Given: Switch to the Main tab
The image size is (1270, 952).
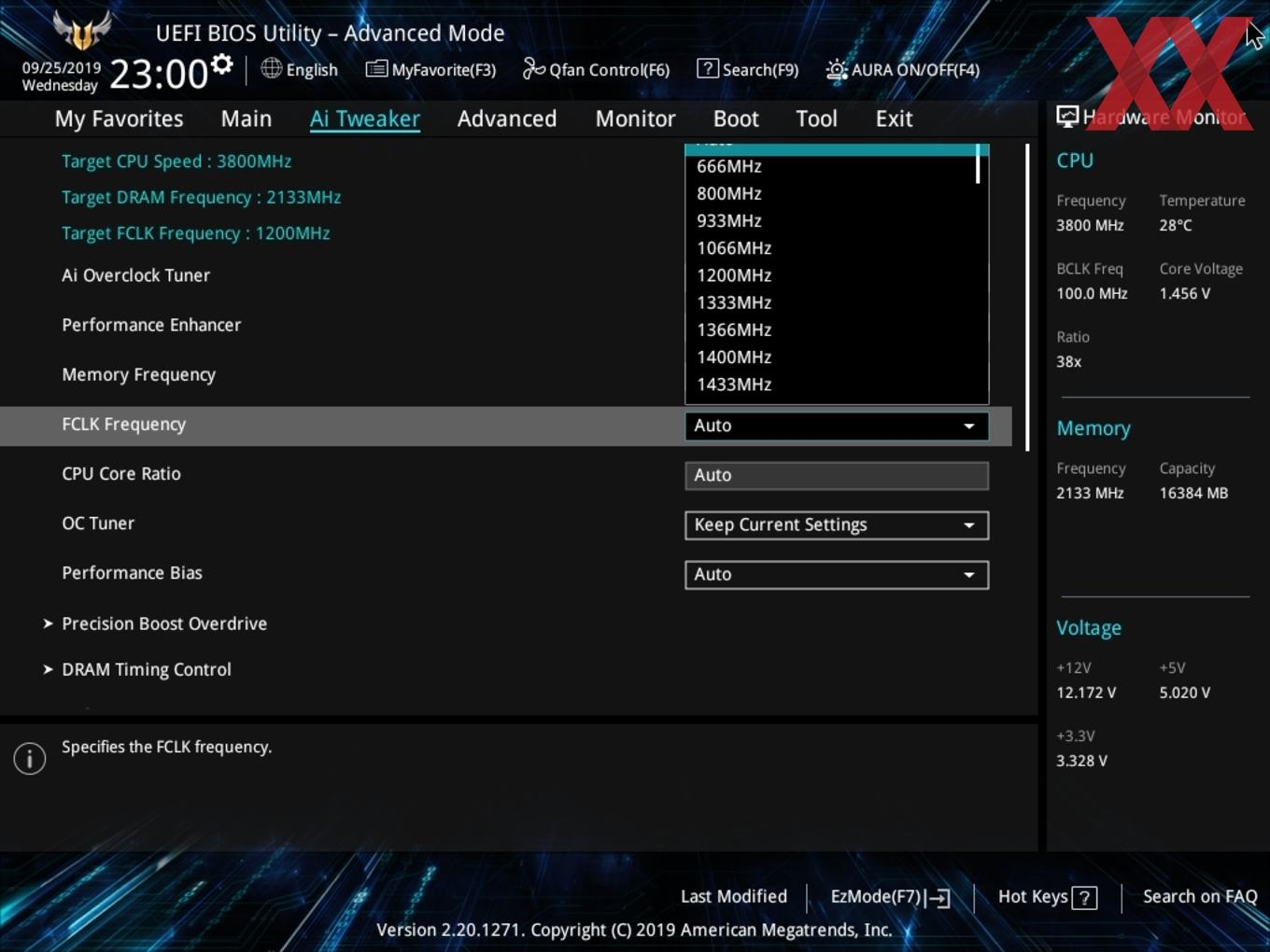Looking at the screenshot, I should point(247,119).
